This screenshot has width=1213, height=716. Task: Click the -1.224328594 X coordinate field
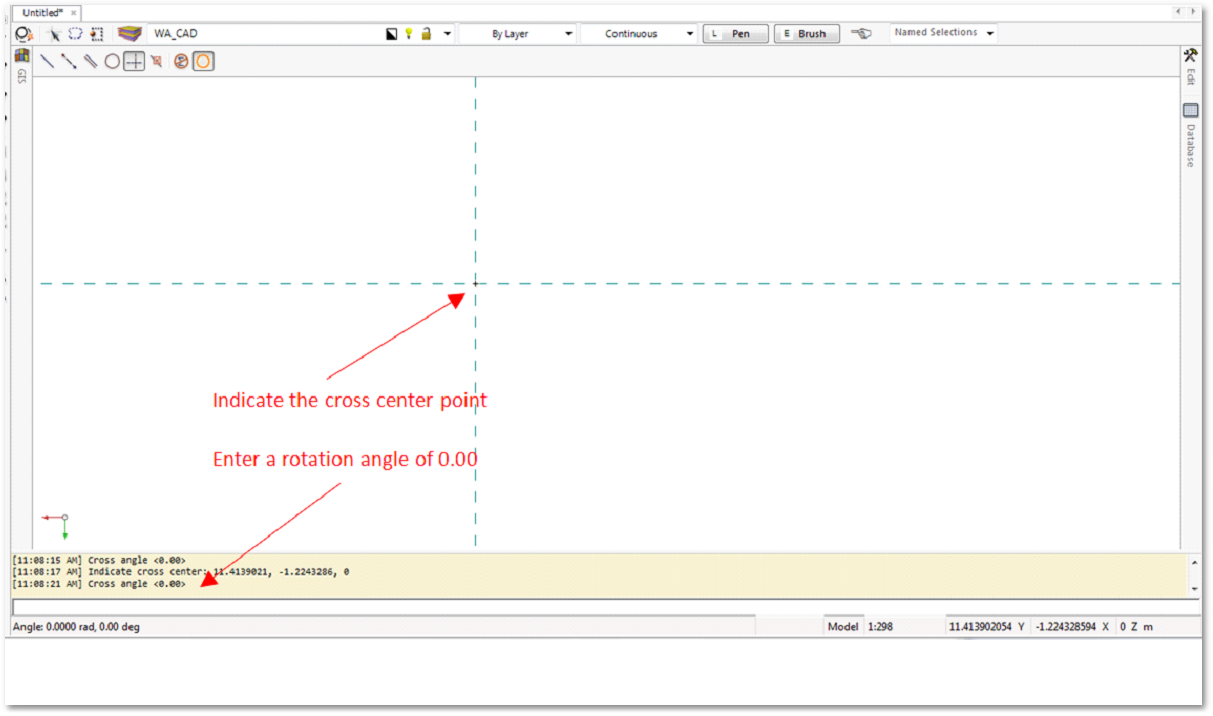tap(1071, 626)
